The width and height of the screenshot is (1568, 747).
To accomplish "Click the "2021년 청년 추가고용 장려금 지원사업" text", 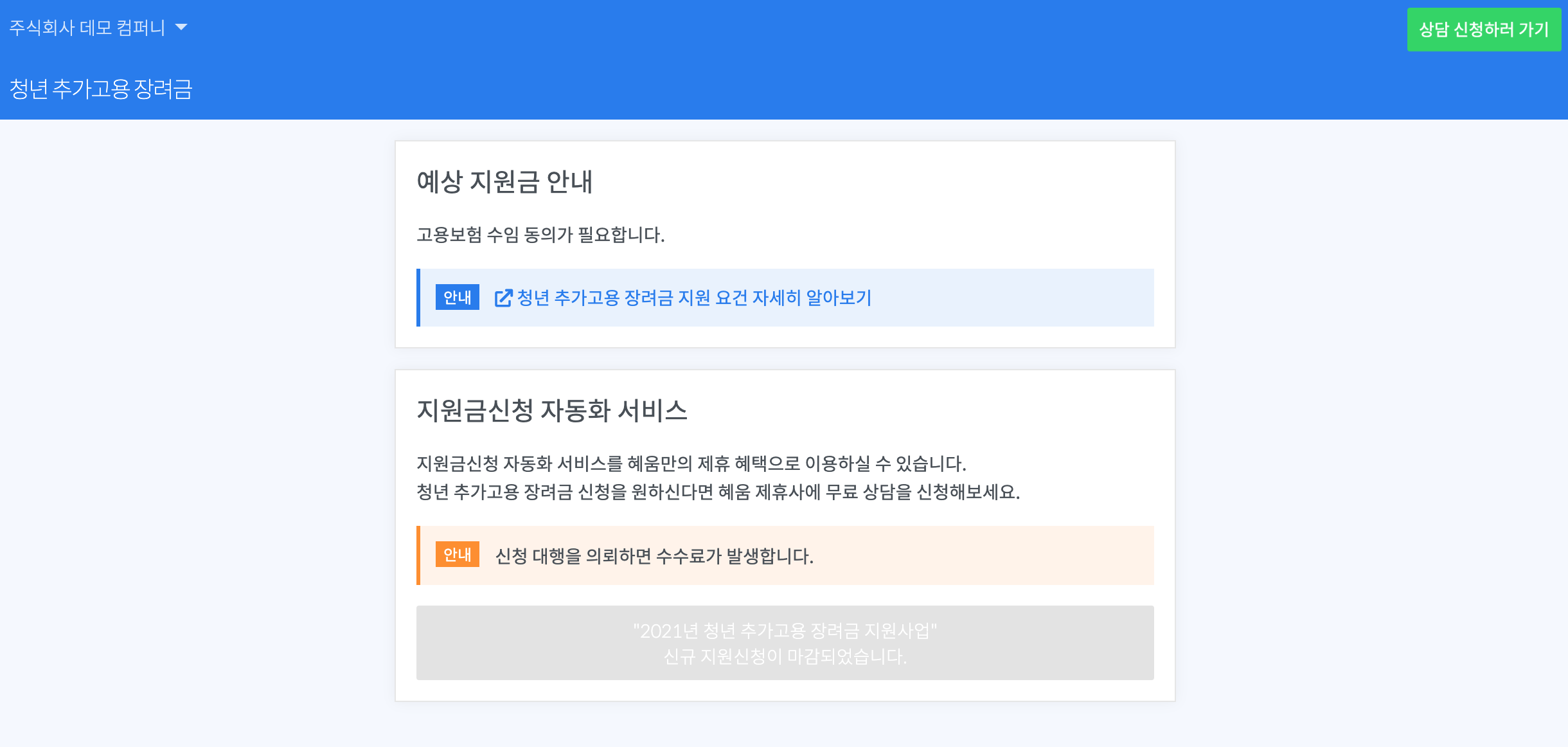I will 785,631.
